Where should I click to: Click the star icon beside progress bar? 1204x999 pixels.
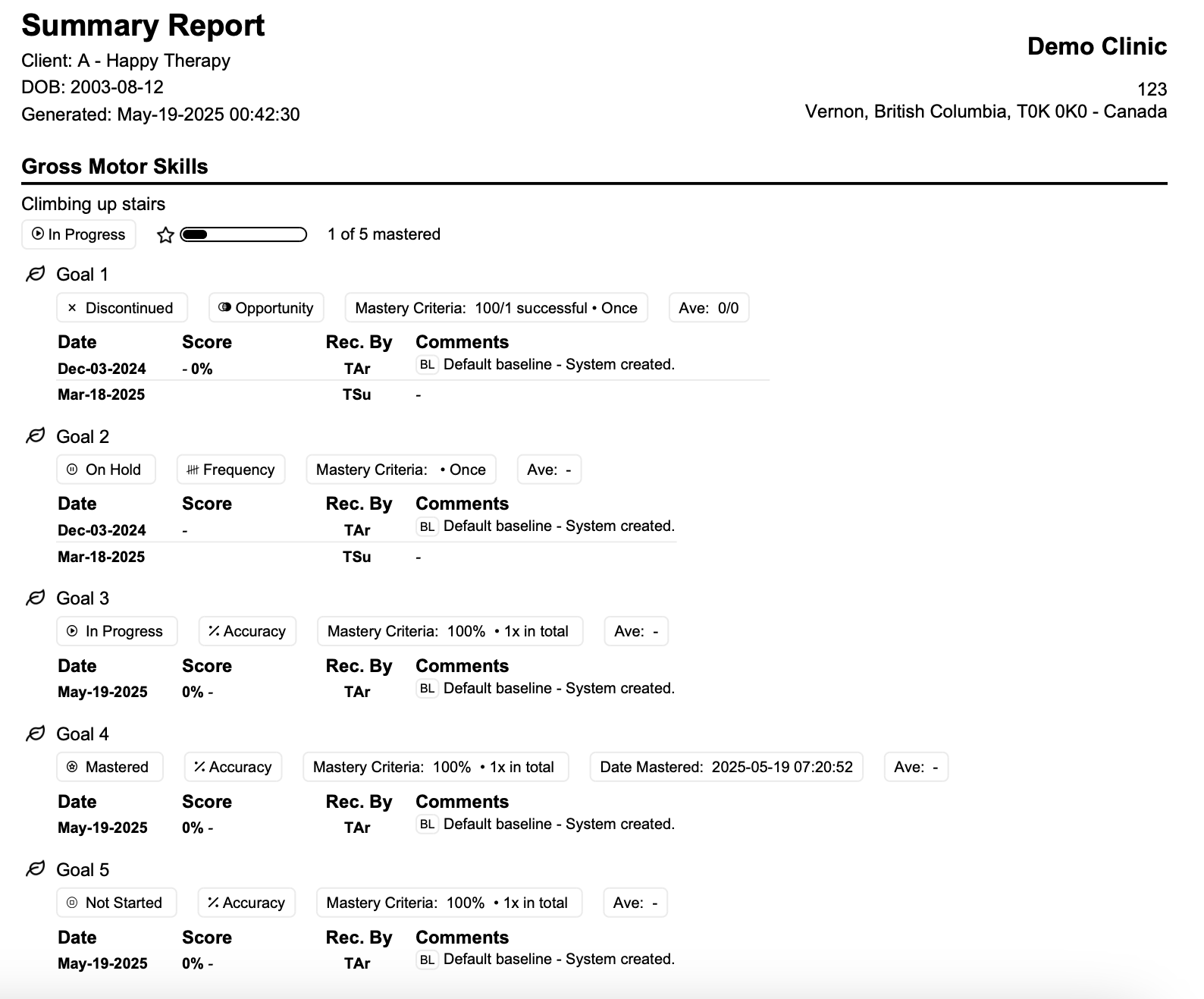coord(165,235)
